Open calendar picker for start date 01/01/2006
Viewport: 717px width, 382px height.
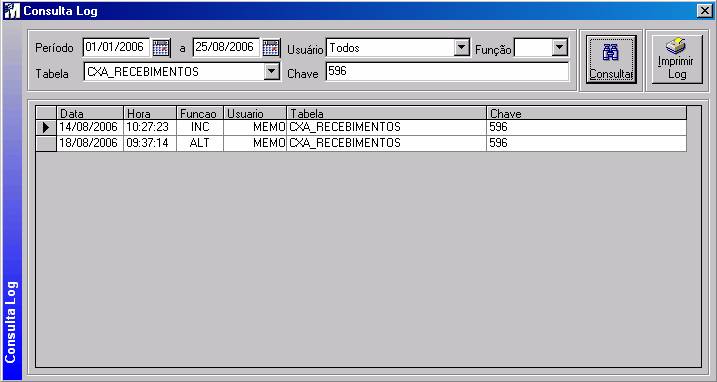pos(161,48)
